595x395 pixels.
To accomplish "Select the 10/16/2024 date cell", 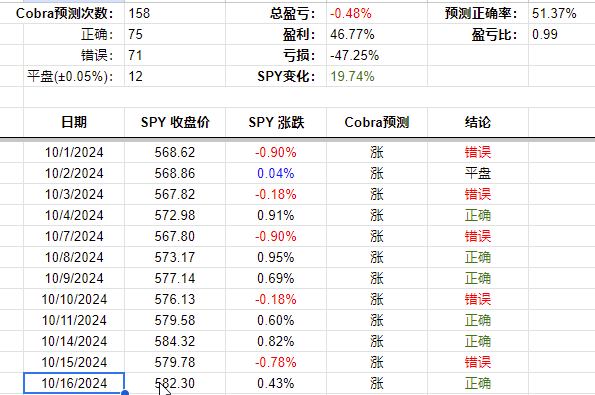I will tap(74, 383).
